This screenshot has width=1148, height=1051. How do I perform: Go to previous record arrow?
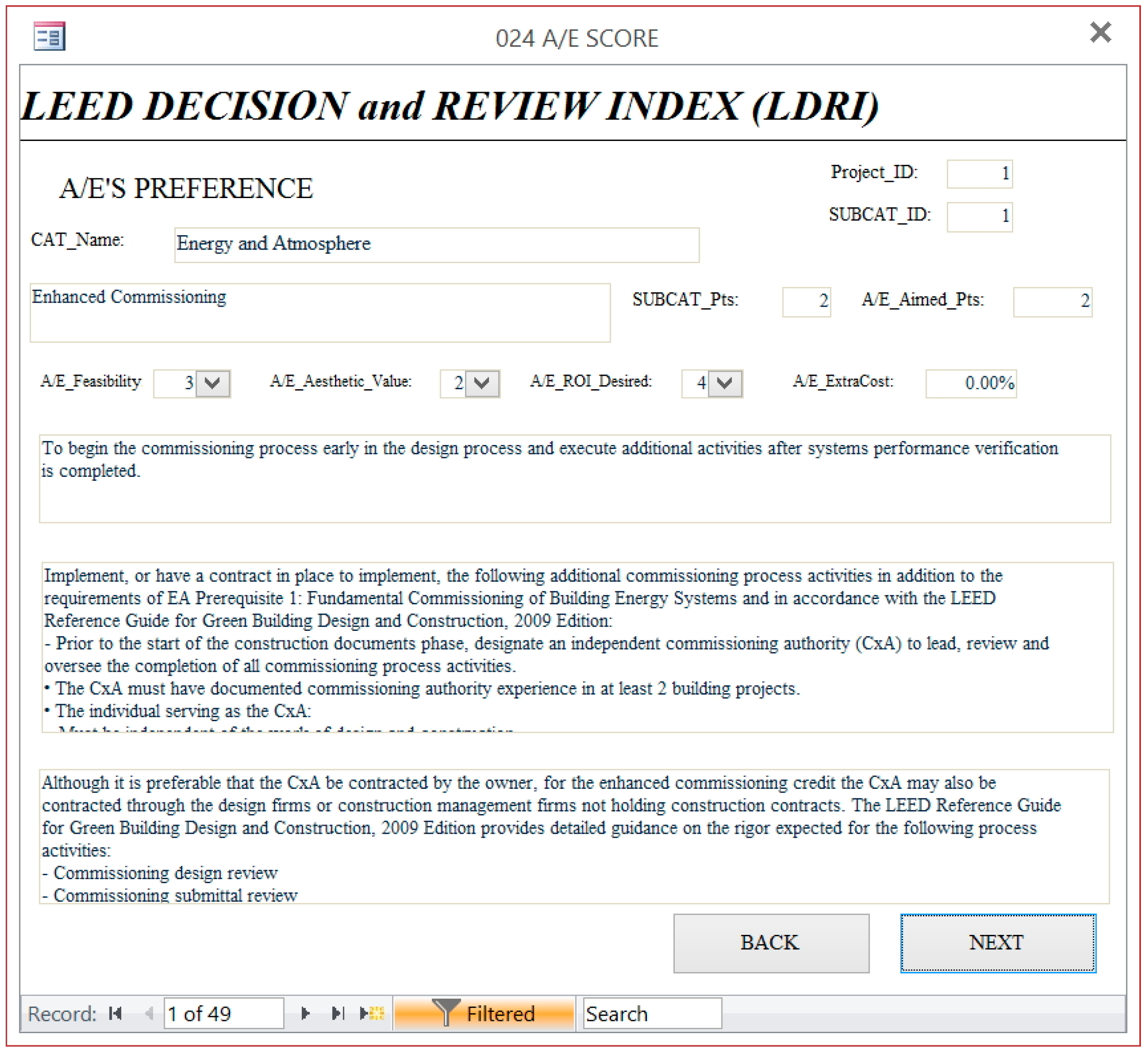tap(149, 1013)
